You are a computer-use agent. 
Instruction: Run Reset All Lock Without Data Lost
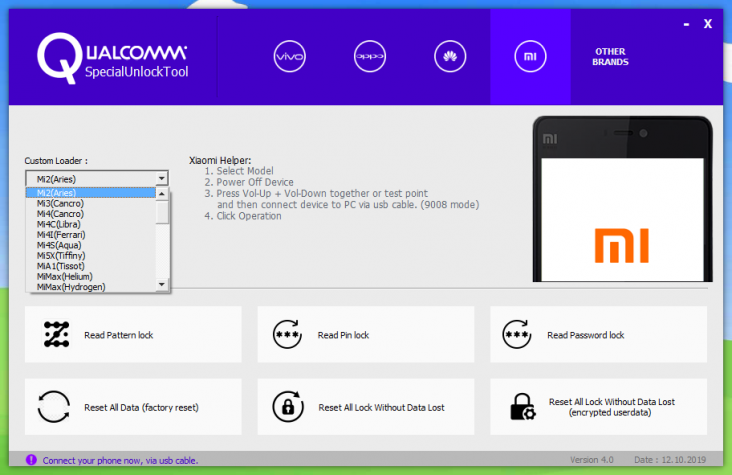pos(366,407)
